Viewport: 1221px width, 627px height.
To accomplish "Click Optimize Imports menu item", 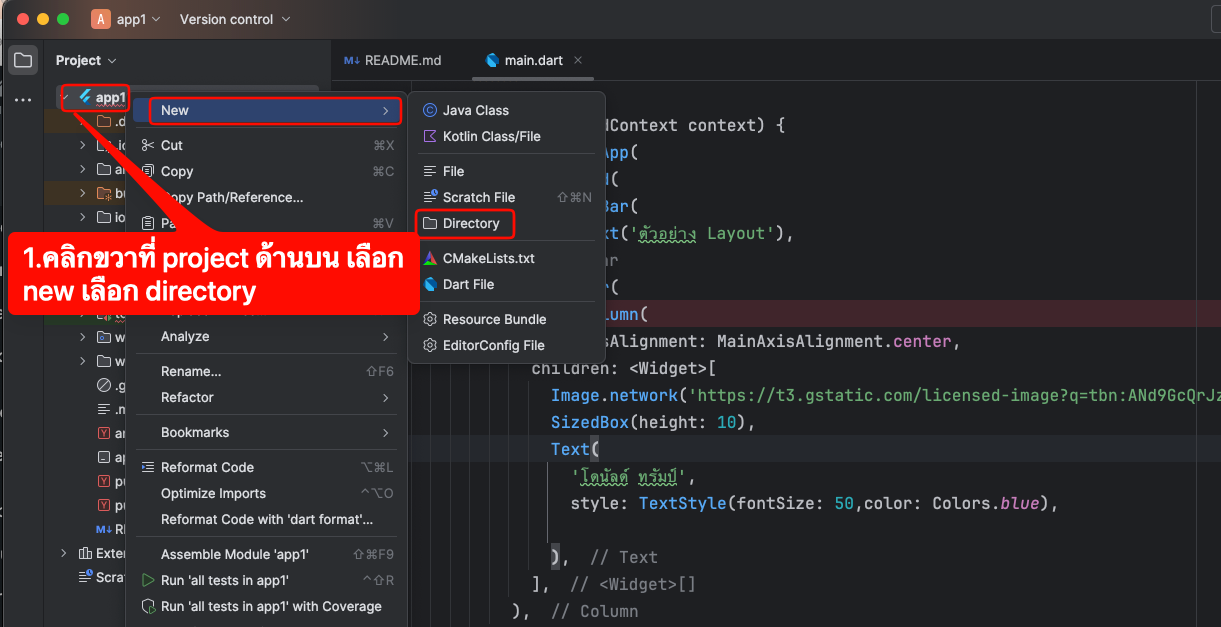I will (x=213, y=493).
